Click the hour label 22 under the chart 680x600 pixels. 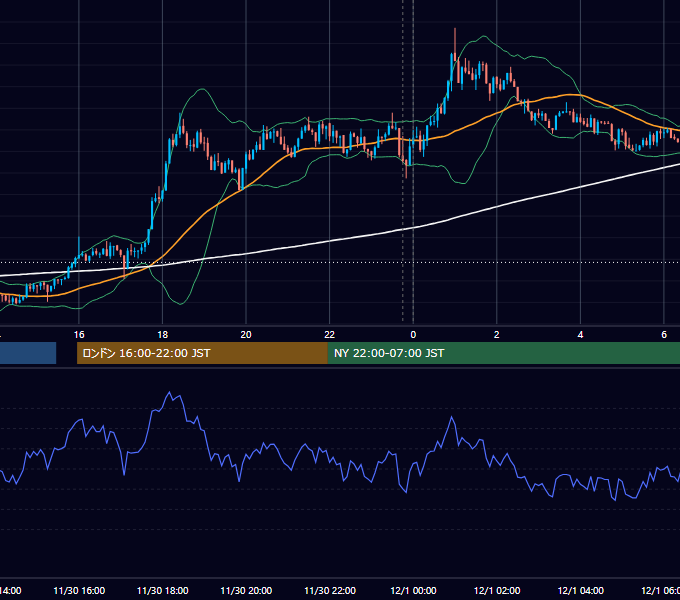pos(330,335)
